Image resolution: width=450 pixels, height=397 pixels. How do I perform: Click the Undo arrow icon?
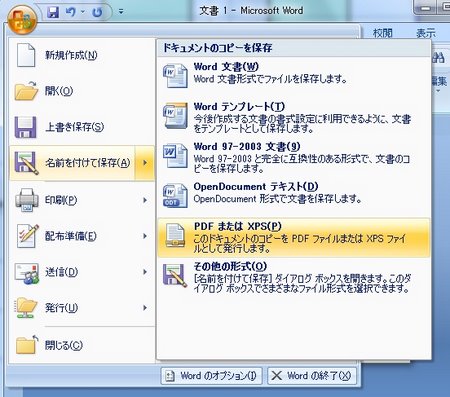tap(70, 12)
